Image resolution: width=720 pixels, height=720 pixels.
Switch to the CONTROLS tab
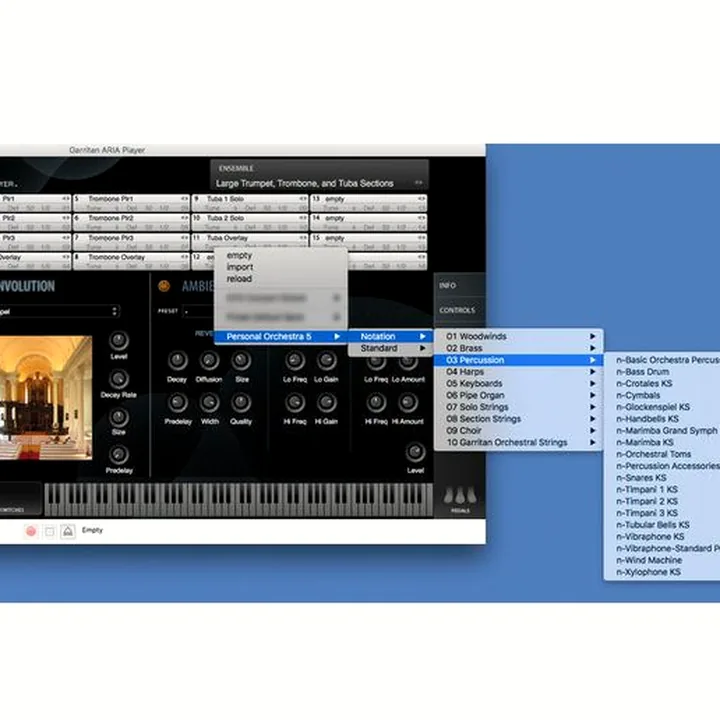pos(460,310)
